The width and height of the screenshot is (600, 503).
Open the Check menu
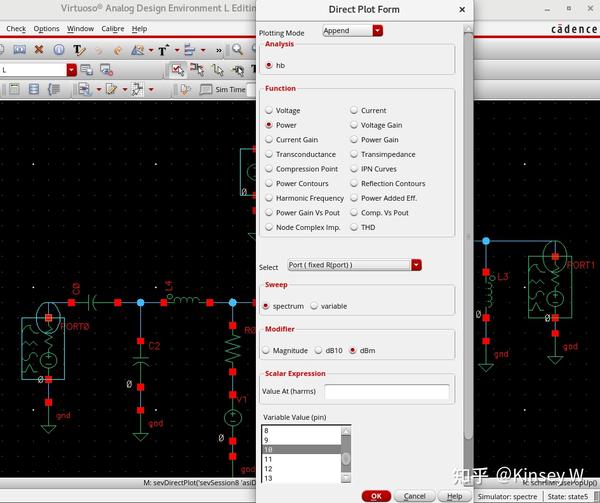[x=16, y=29]
